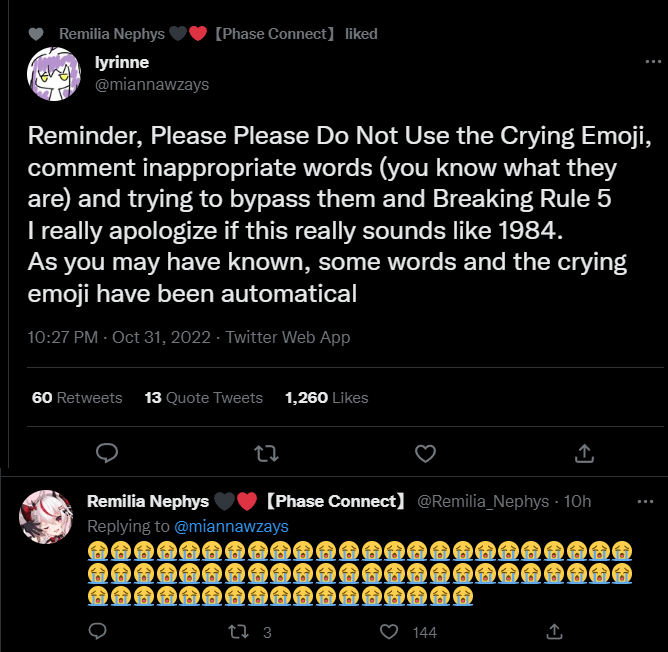
Task: Retweet Remilia's crying emoji reply
Action: (x=239, y=631)
